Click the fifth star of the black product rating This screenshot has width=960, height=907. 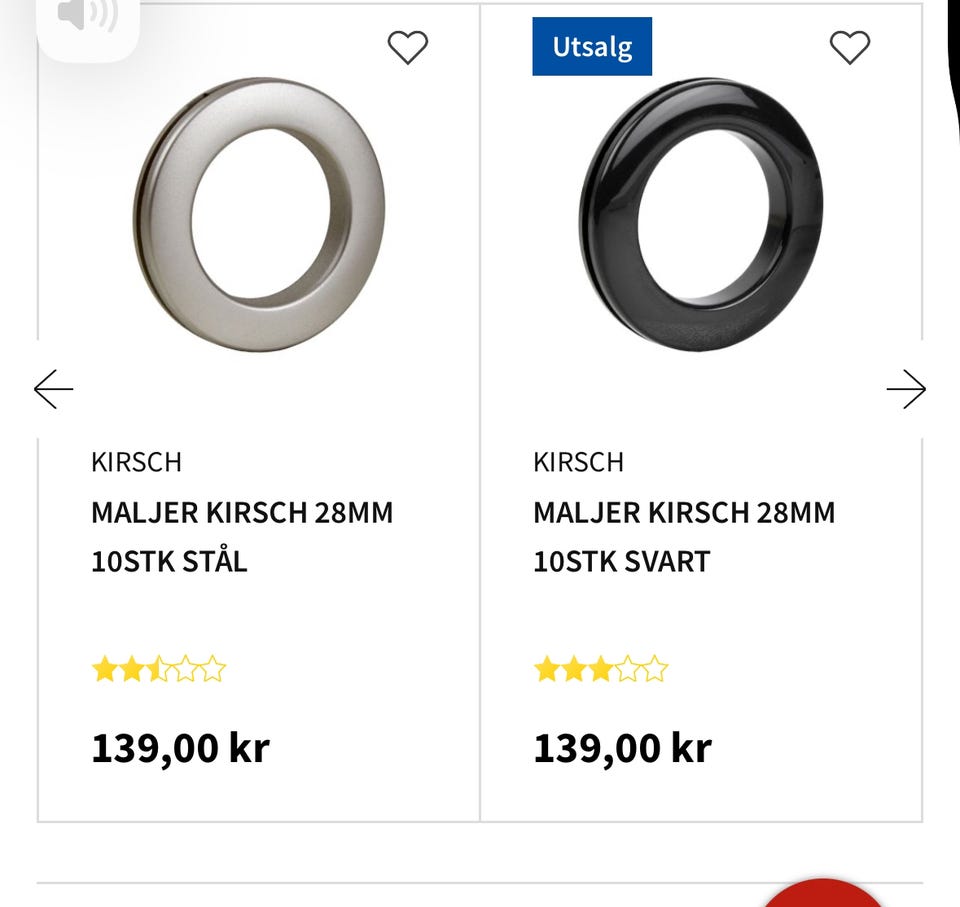coord(655,669)
